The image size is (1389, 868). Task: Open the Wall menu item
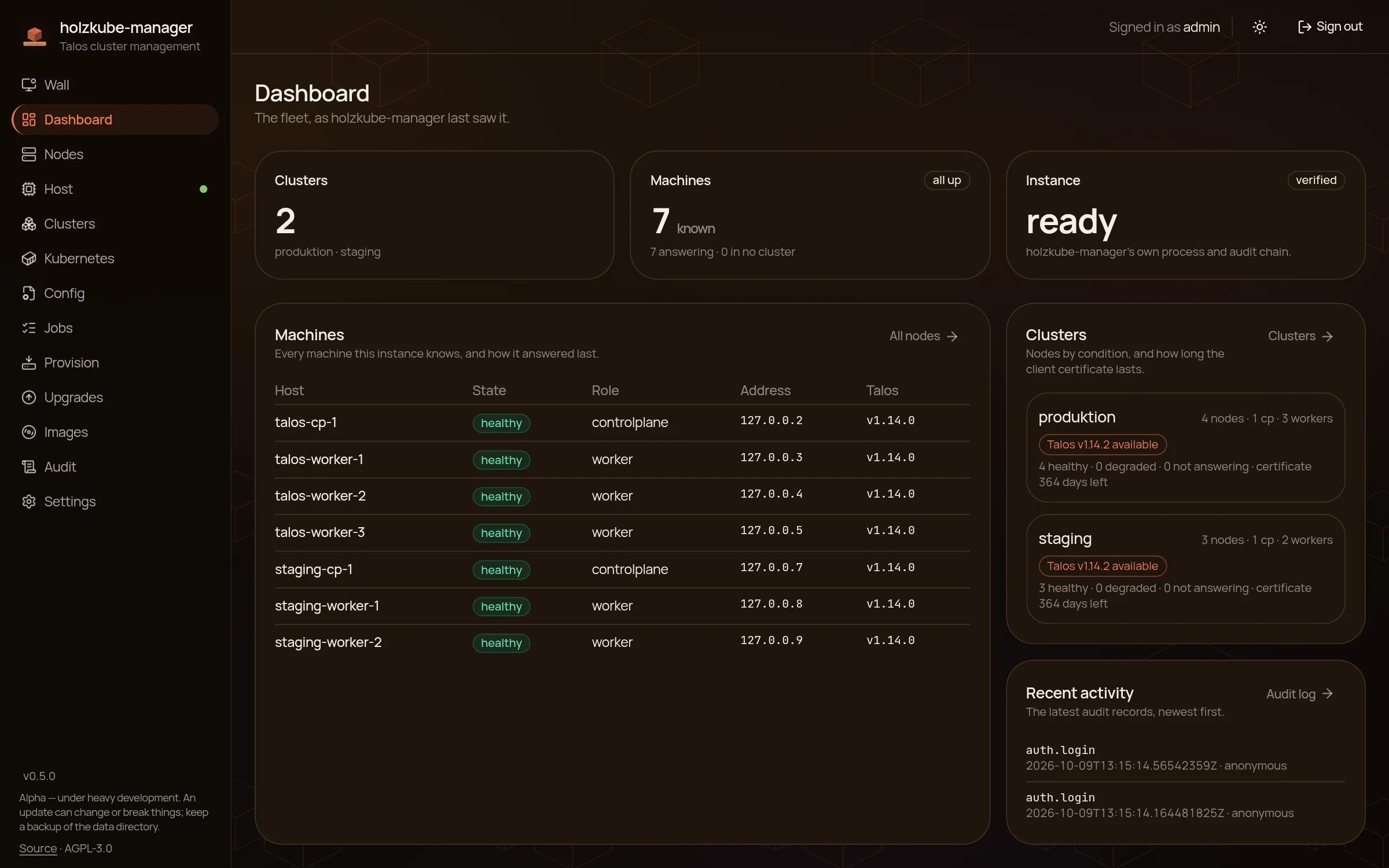click(x=115, y=85)
